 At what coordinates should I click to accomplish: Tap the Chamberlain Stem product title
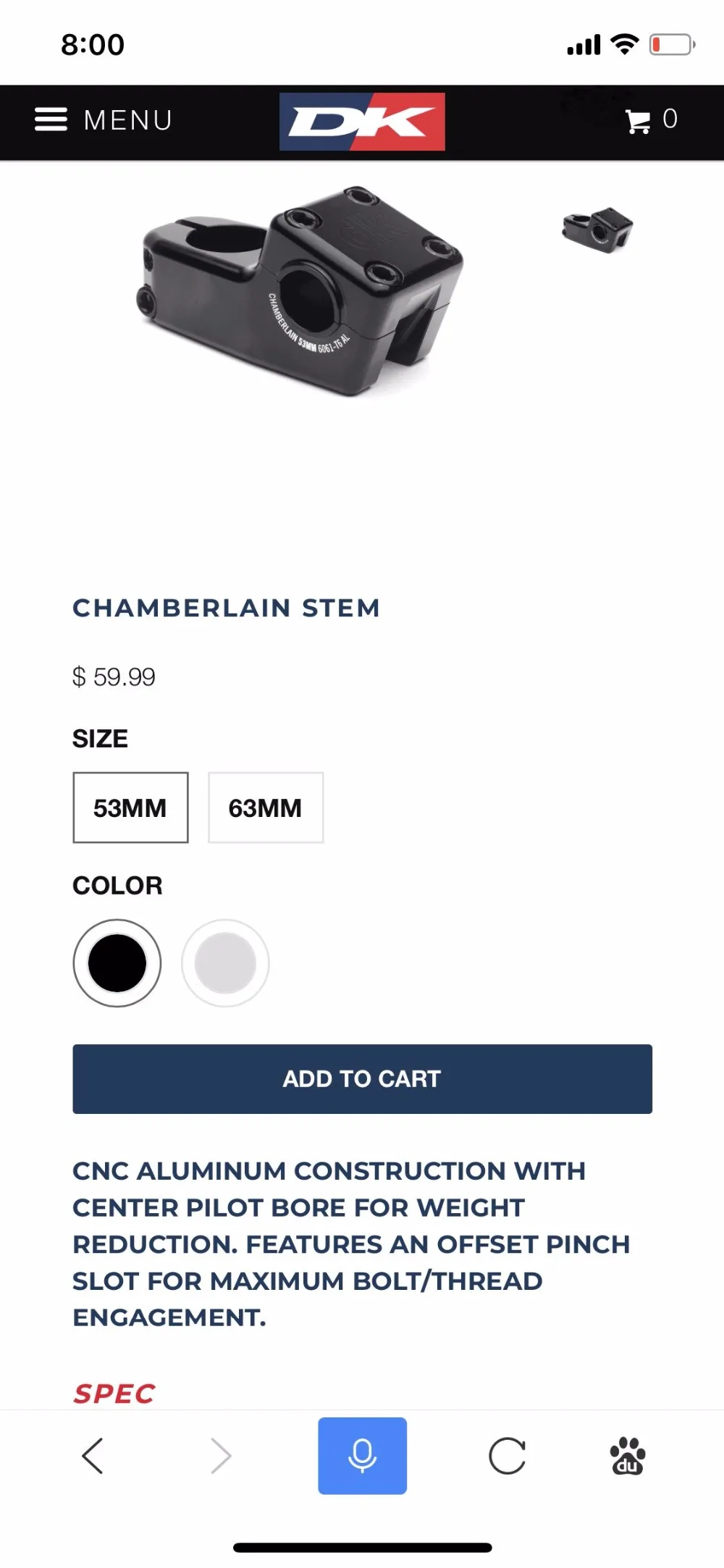(227, 608)
